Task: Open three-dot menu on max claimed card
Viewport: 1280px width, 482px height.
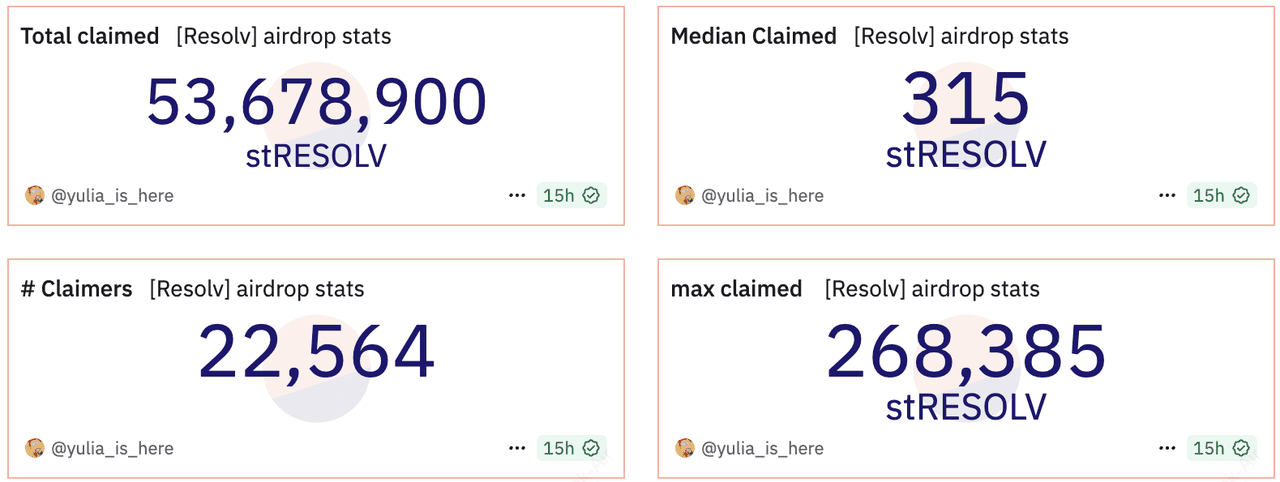Action: click(1167, 448)
